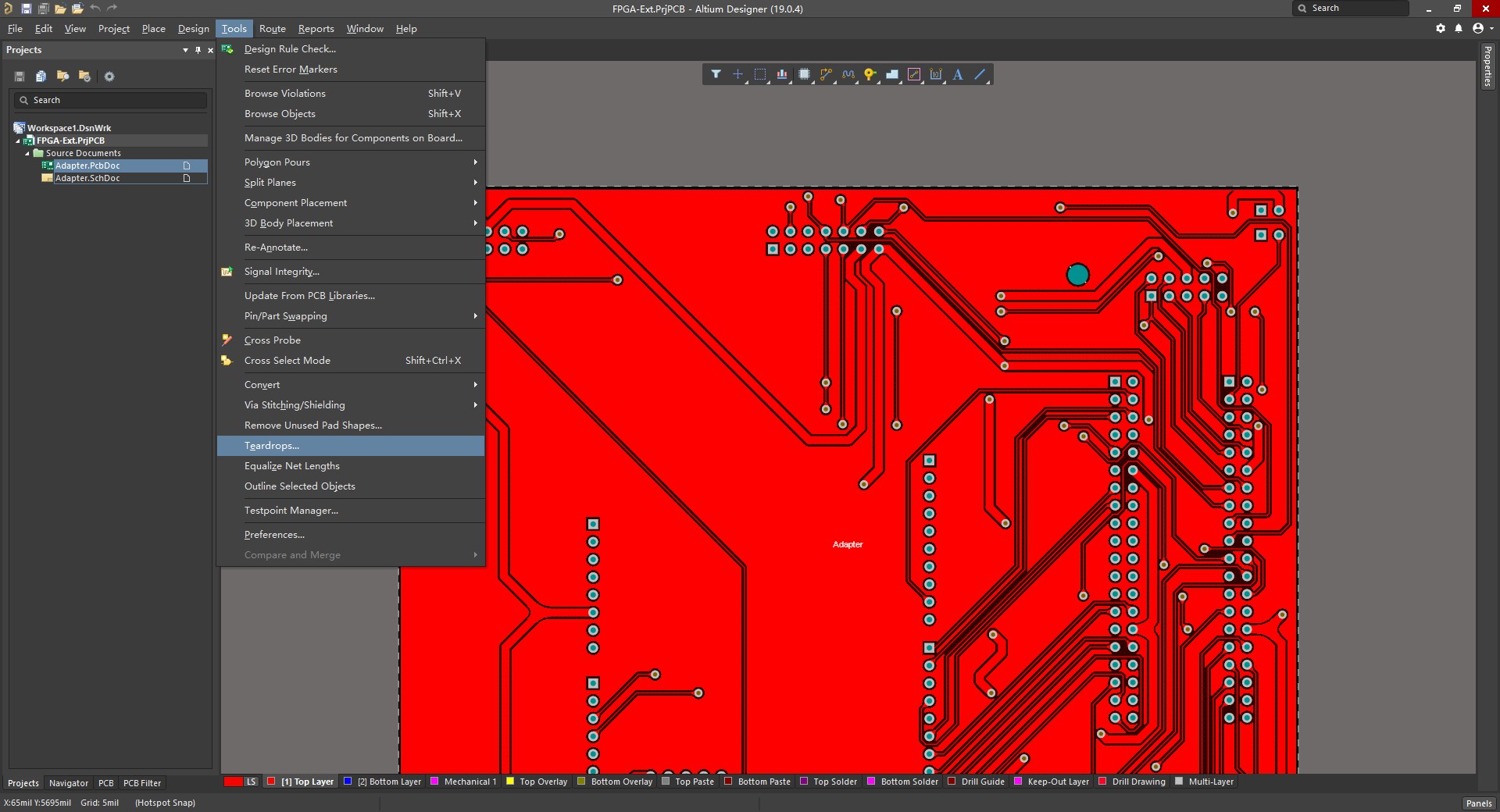
Task: Open project options gear in Projects panel
Action: coord(109,77)
